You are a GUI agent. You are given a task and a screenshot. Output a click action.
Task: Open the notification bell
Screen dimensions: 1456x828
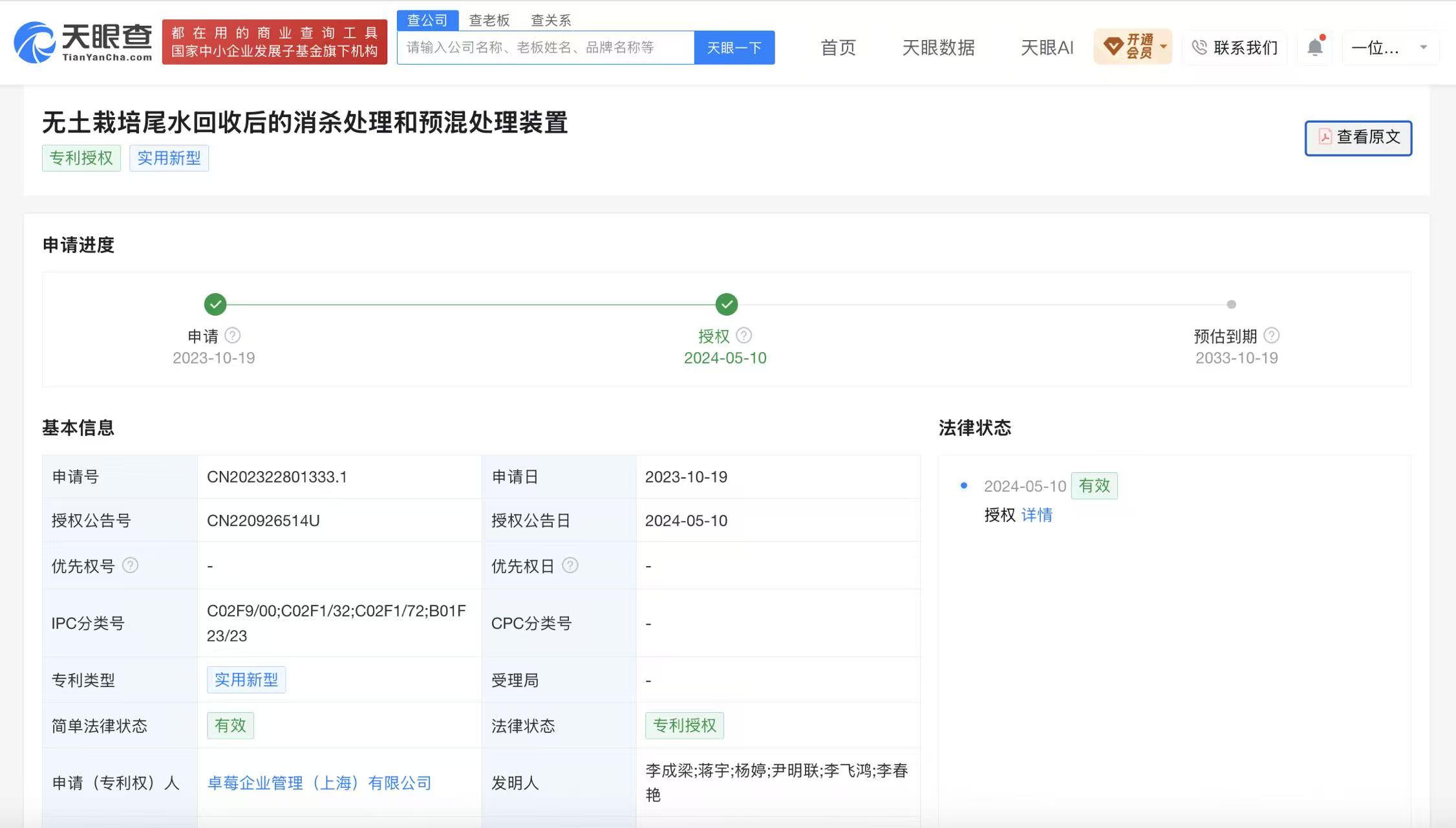click(x=1315, y=47)
